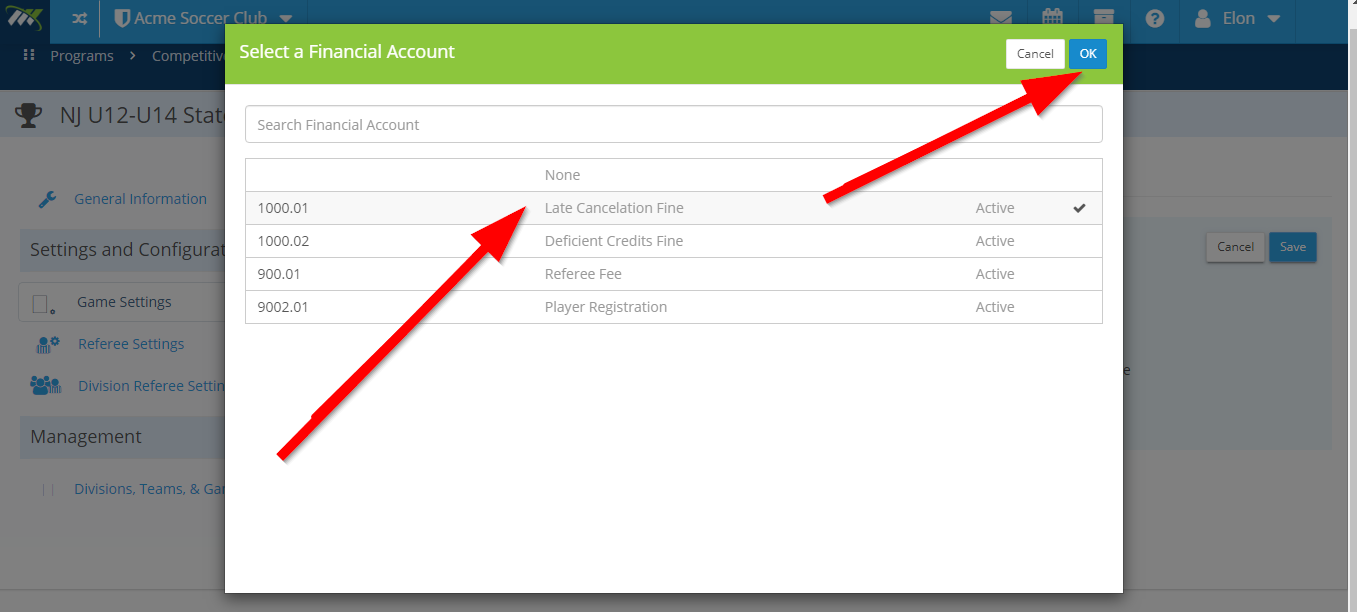
Task: Click the wrench icon for General Information
Action: (47, 199)
